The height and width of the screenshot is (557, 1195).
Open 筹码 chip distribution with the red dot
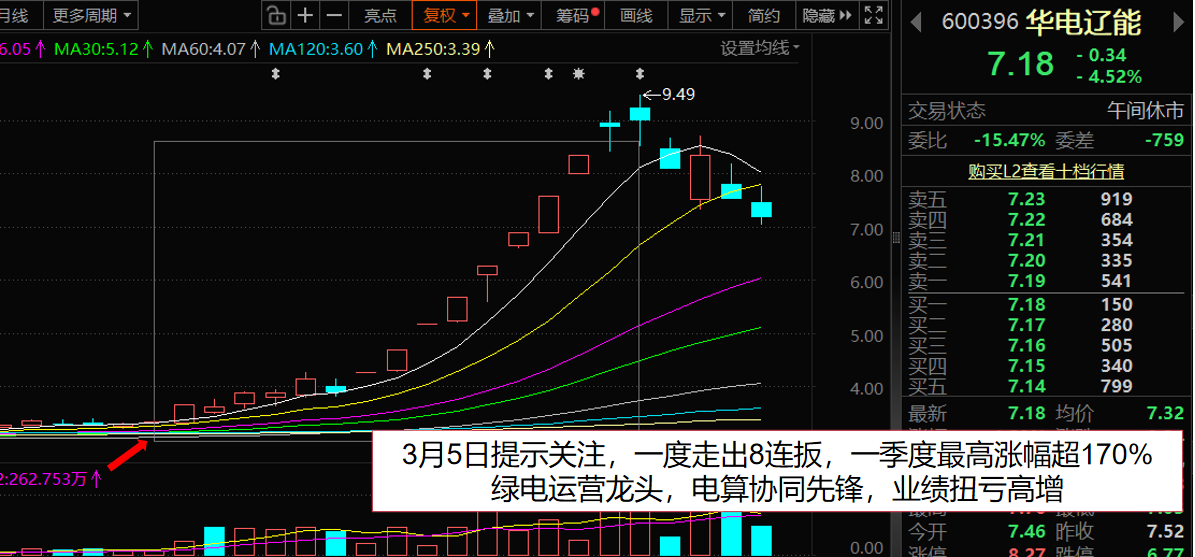(x=576, y=15)
